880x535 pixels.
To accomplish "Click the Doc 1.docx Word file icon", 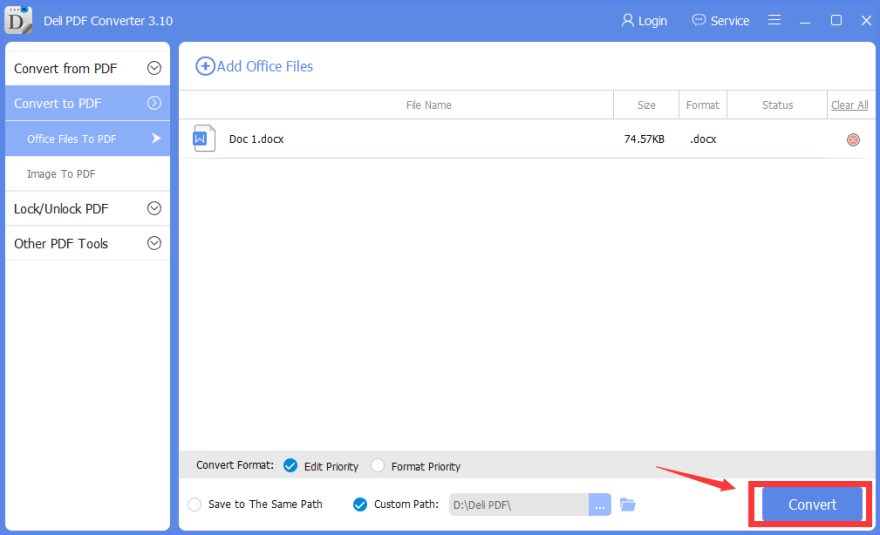I will click(x=204, y=139).
